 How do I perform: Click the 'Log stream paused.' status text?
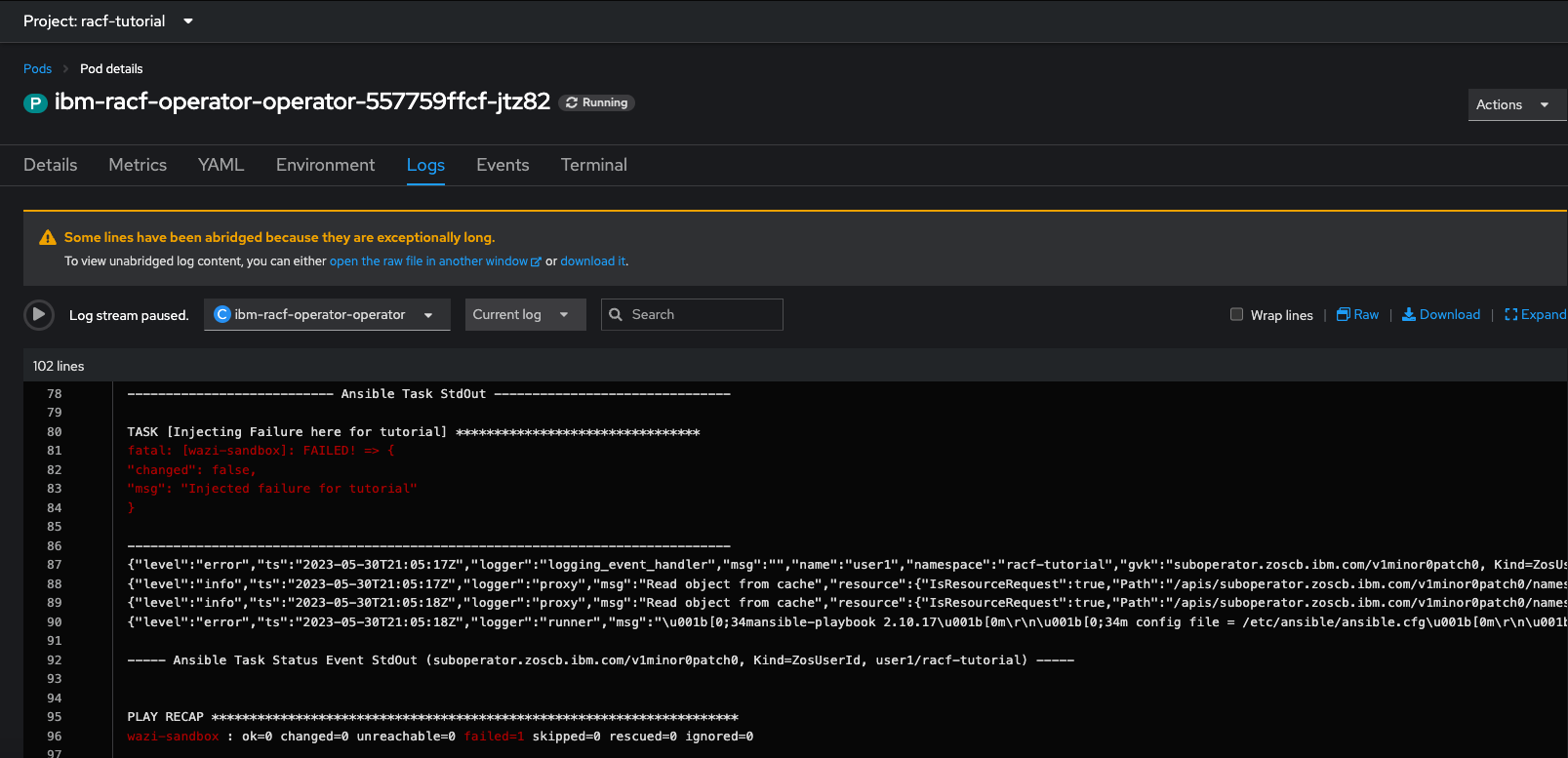pyautogui.click(x=129, y=315)
